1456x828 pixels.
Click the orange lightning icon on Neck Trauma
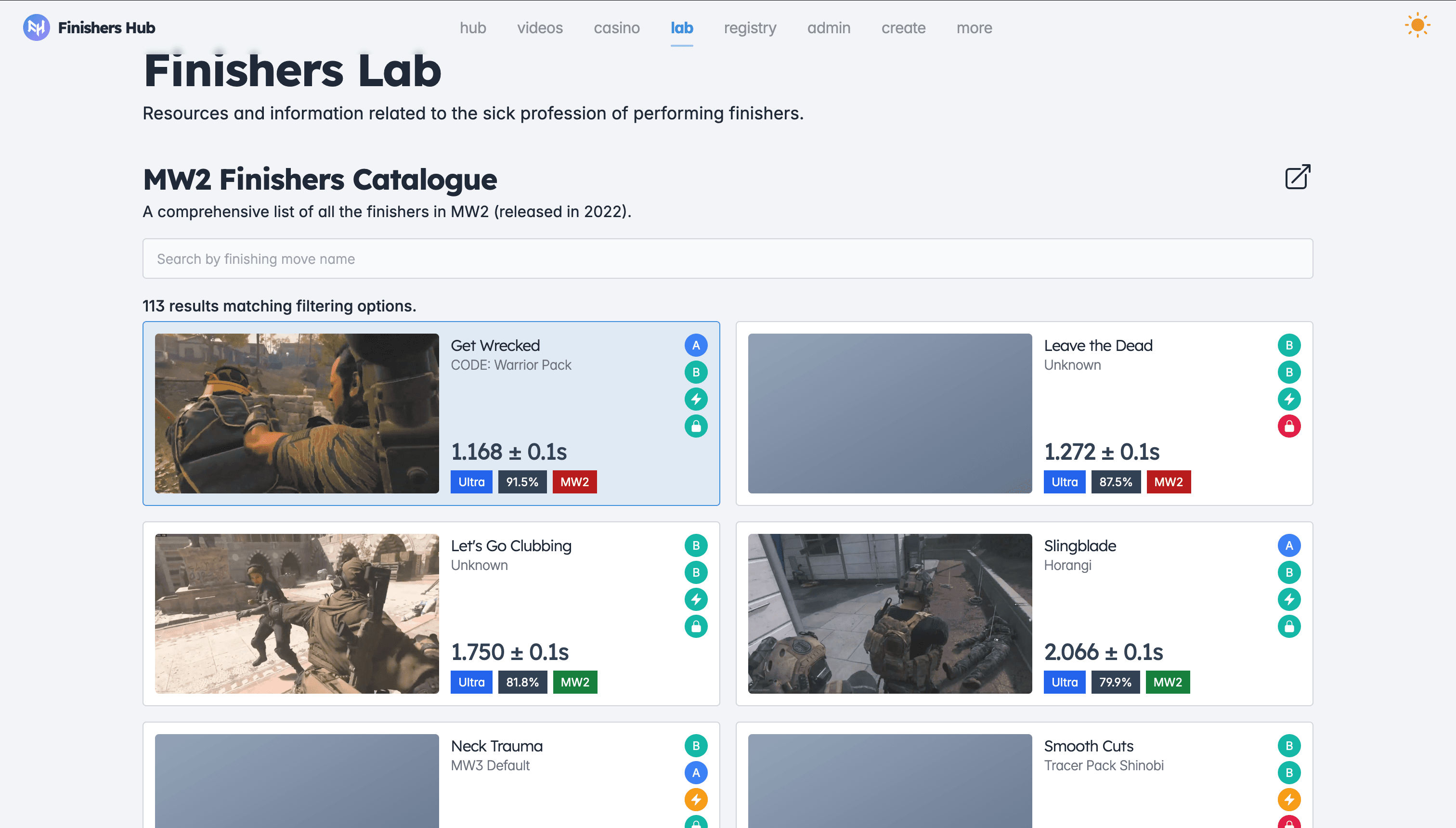tap(696, 800)
